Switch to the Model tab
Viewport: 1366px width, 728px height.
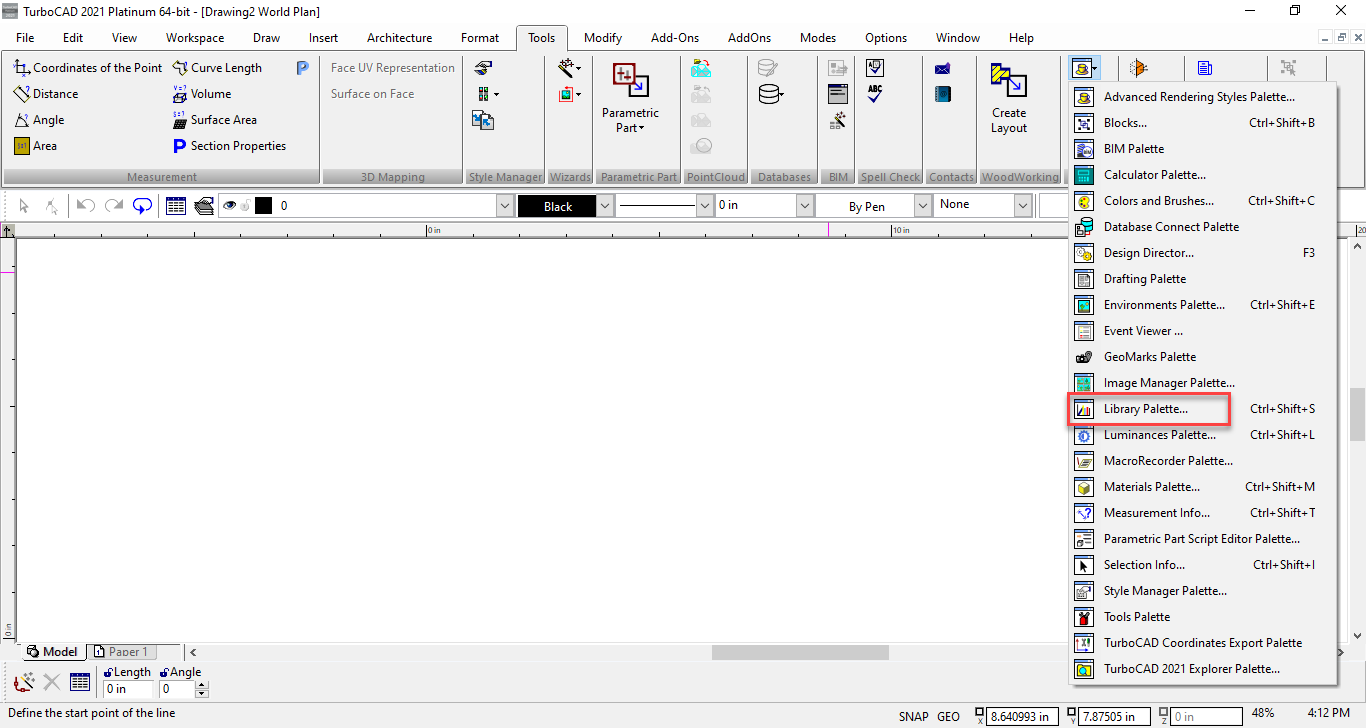pos(52,652)
